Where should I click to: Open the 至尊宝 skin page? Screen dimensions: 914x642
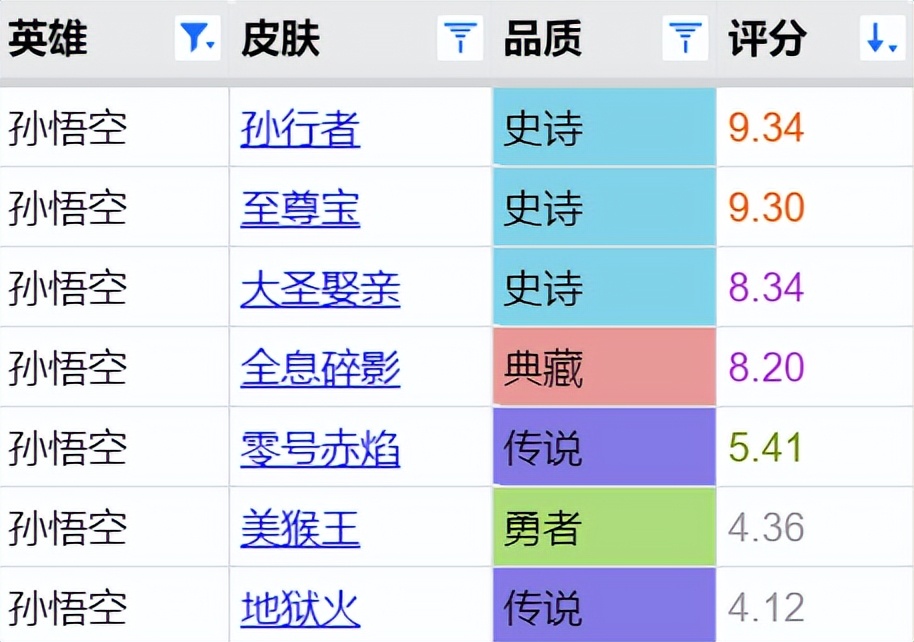[x=300, y=208]
